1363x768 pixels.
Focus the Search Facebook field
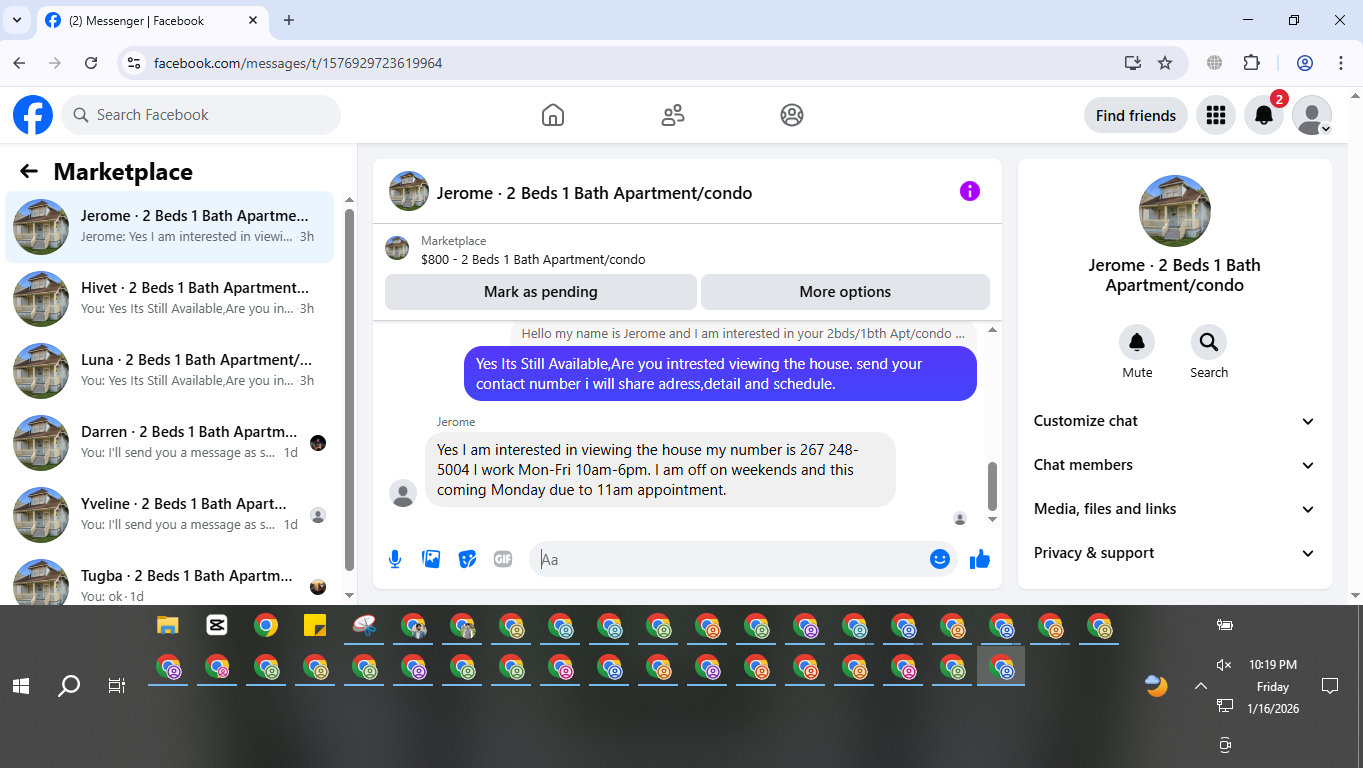(x=201, y=115)
